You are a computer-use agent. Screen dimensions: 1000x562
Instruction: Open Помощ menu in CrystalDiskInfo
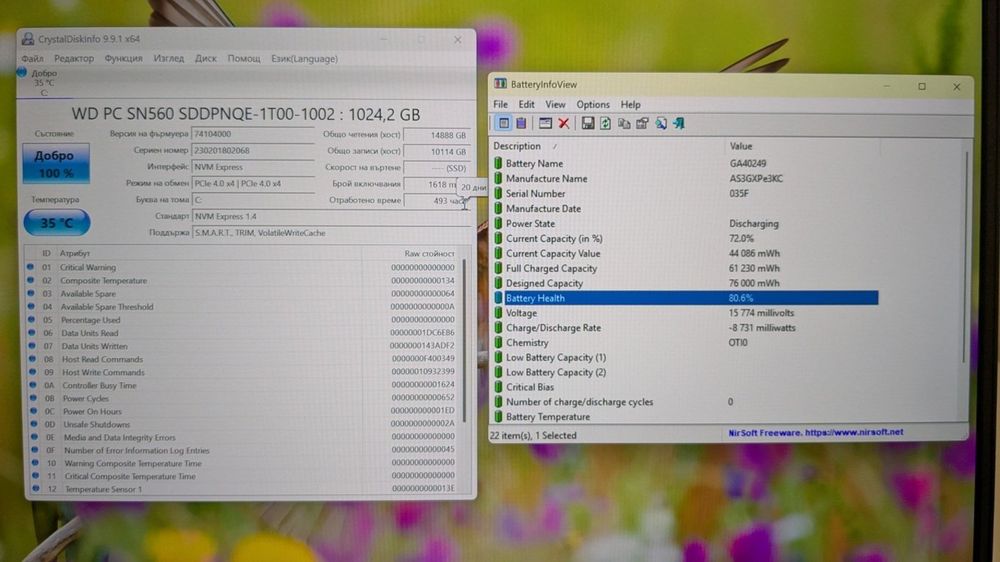coord(244,59)
